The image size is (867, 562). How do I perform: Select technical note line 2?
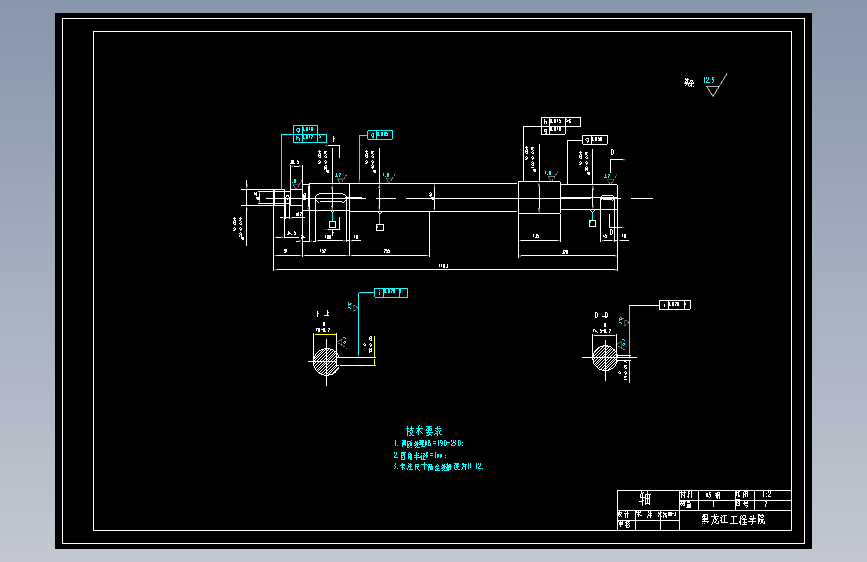click(x=420, y=456)
